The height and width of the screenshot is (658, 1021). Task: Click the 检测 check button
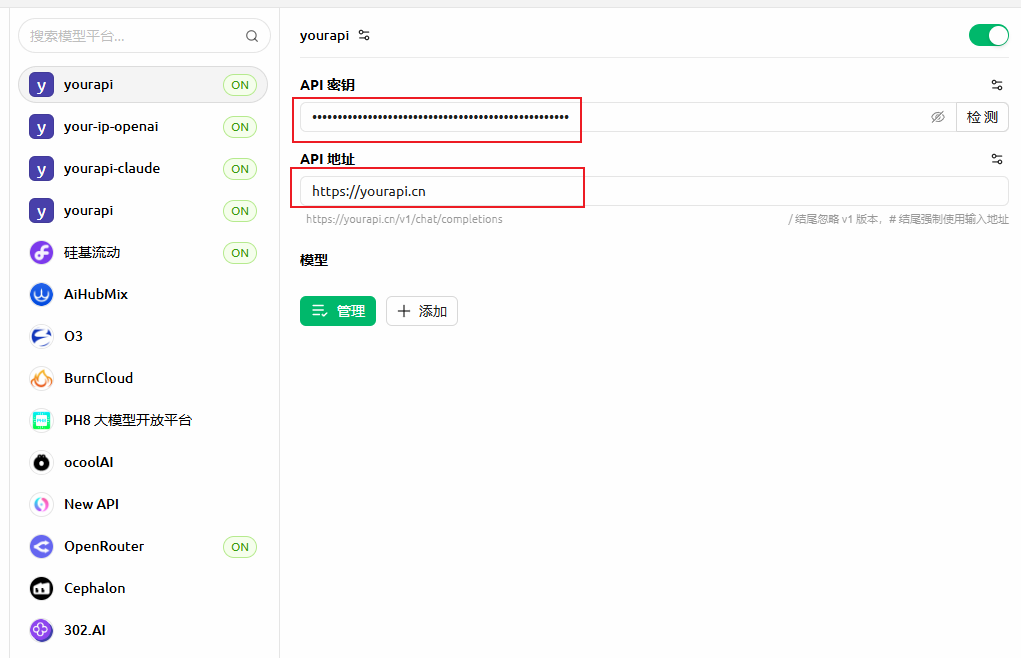tap(982, 117)
